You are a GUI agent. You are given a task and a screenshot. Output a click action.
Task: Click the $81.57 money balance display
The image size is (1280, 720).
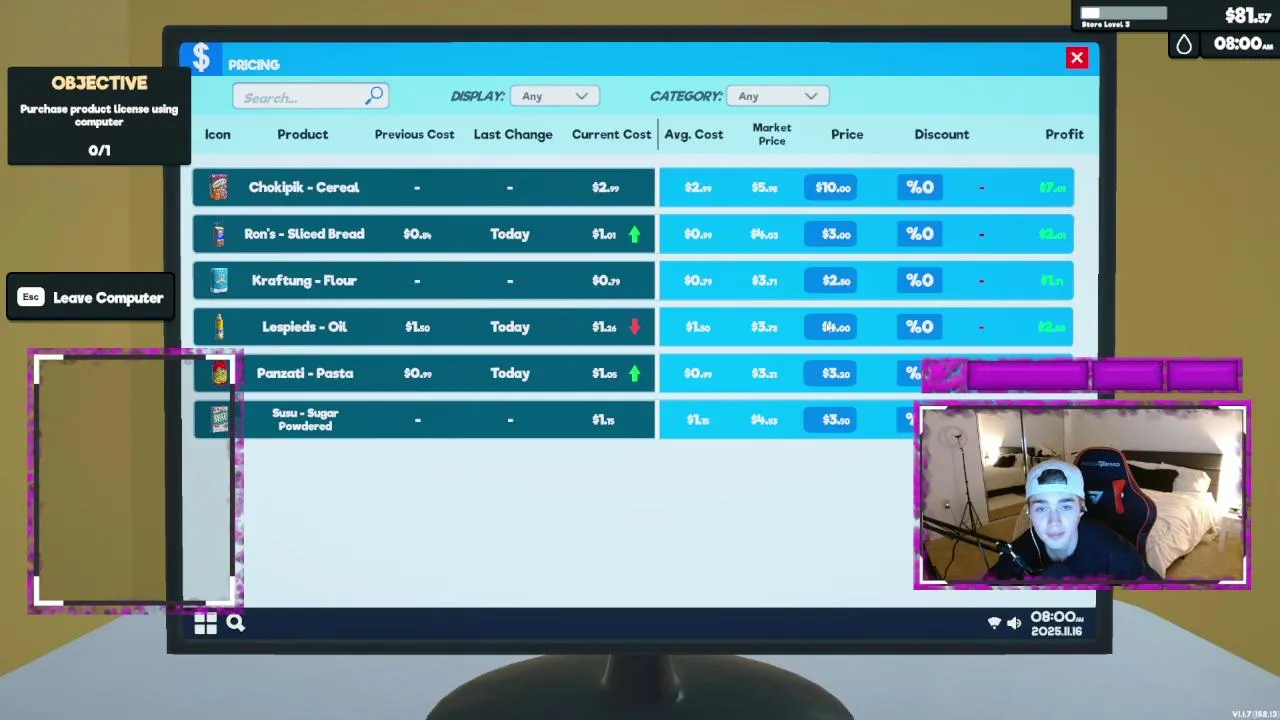point(1248,16)
